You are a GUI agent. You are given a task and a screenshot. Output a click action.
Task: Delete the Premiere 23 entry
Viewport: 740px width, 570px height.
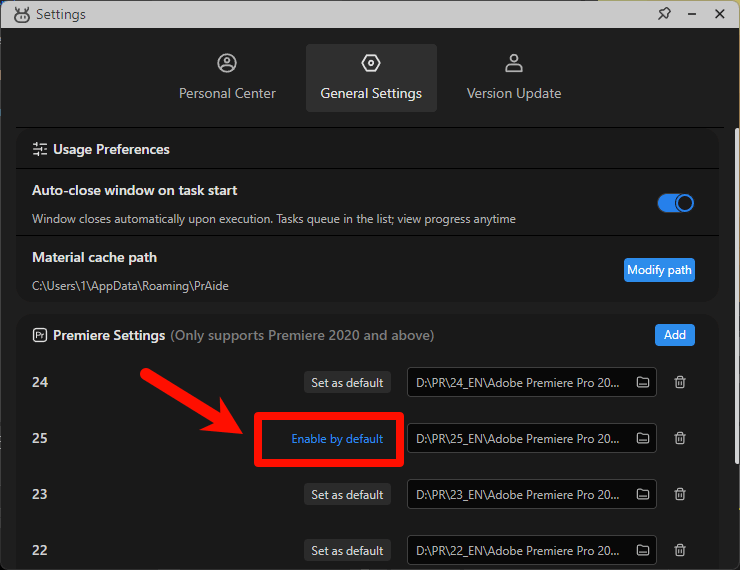[680, 494]
